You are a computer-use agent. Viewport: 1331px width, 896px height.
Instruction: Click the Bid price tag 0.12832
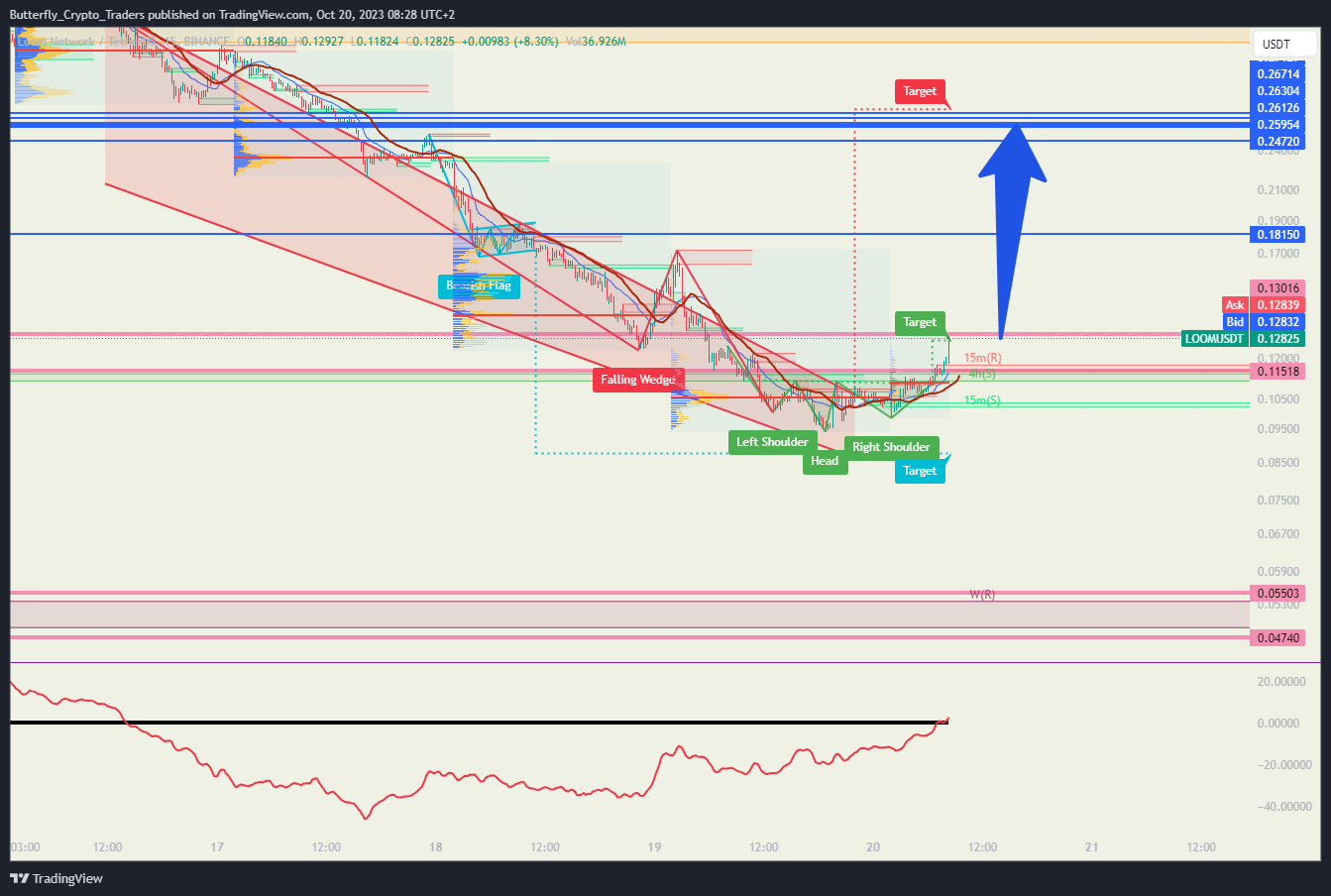1264,322
